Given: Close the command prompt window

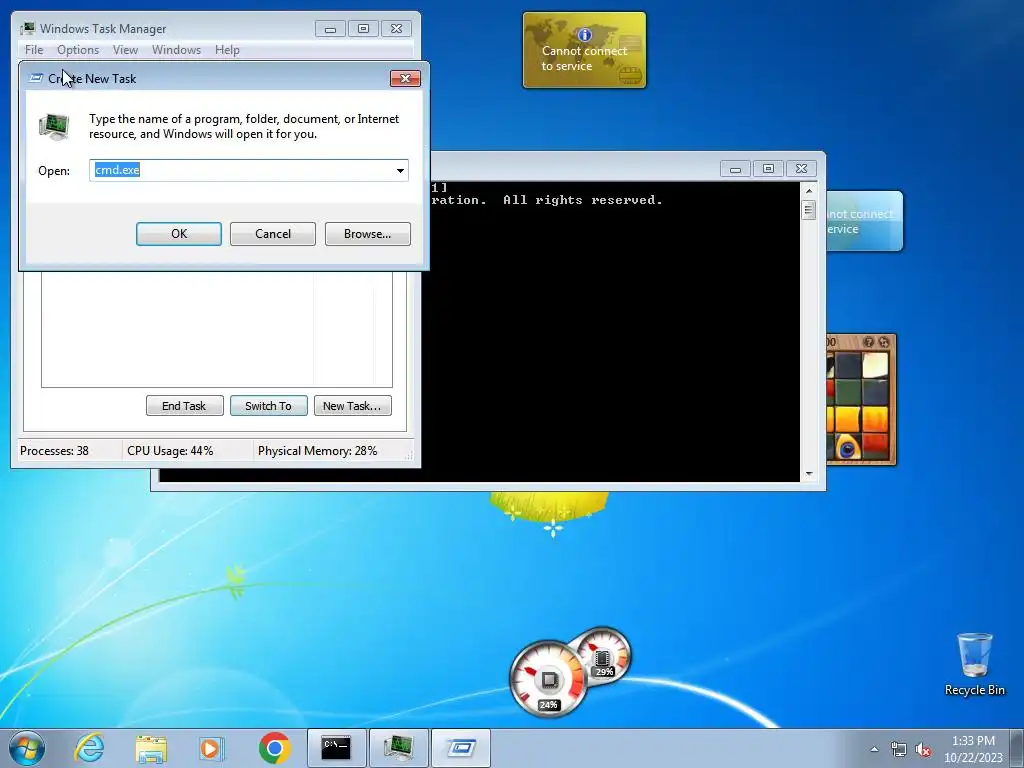Looking at the screenshot, I should [x=801, y=168].
